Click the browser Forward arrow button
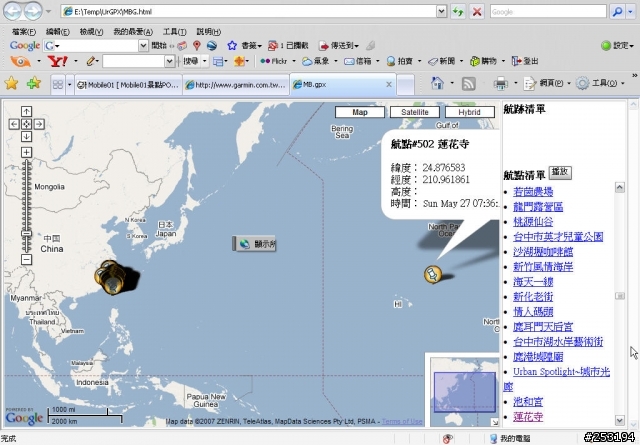 pos(33,11)
